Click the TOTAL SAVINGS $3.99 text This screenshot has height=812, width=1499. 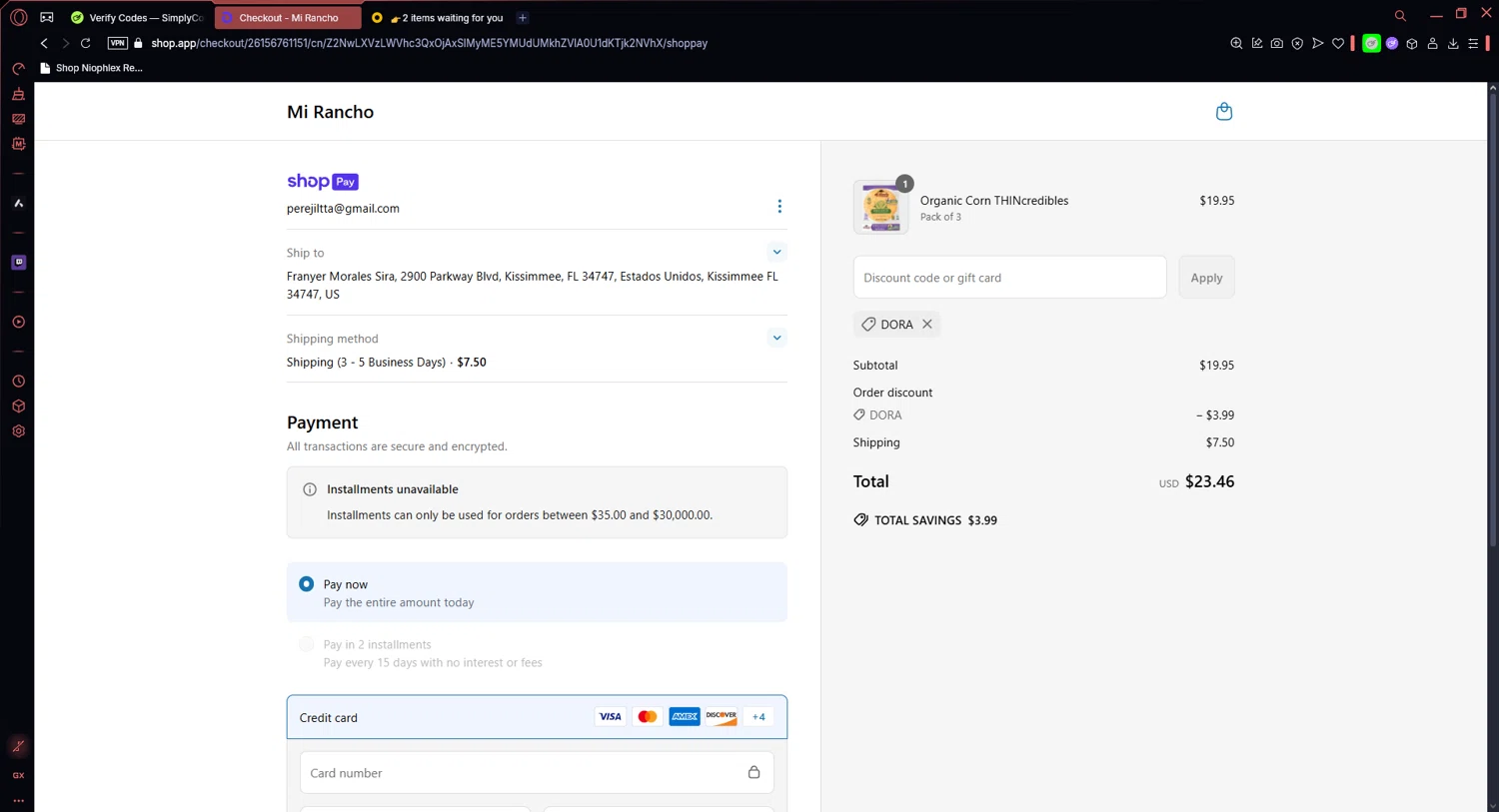935,520
